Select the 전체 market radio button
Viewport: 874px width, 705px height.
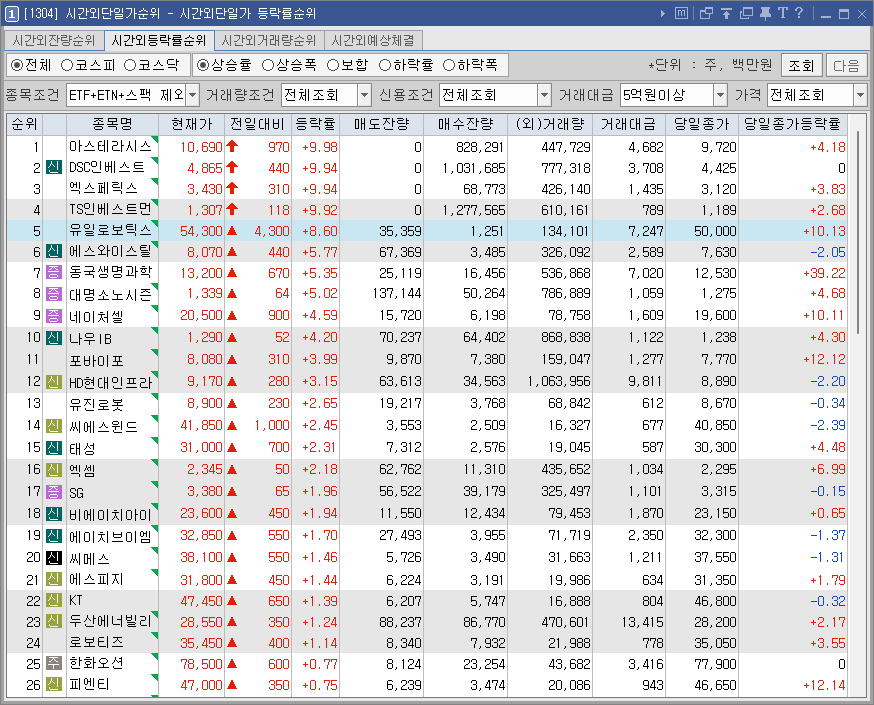coord(17,65)
